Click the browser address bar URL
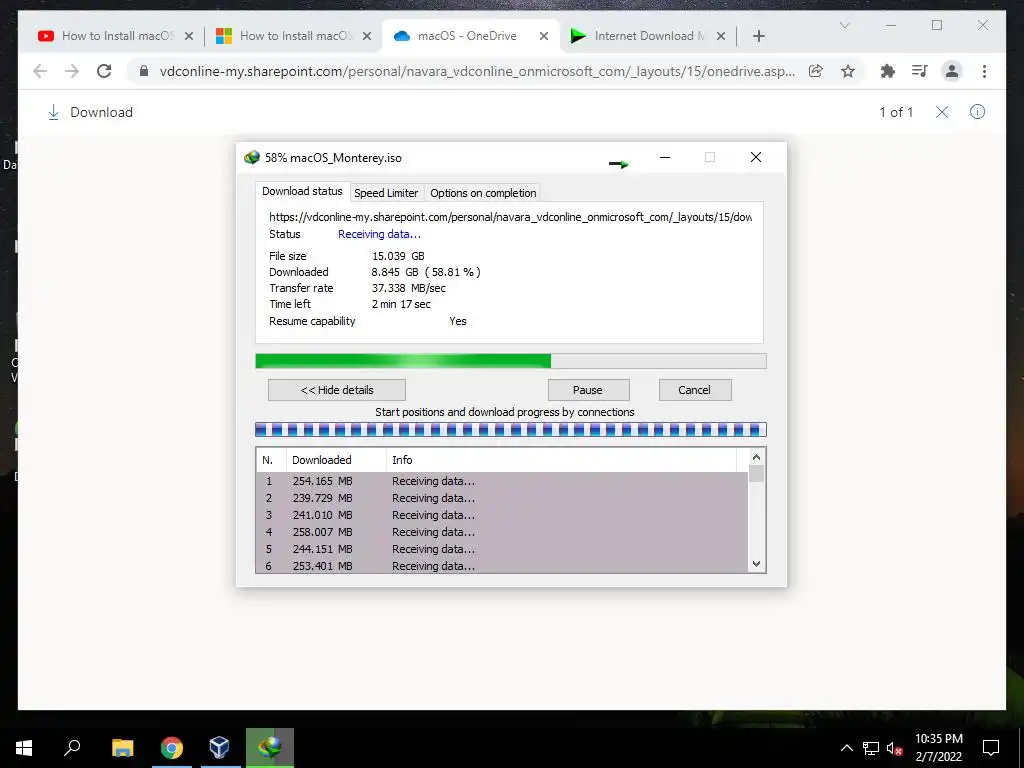Viewport: 1024px width, 768px height. [x=477, y=71]
